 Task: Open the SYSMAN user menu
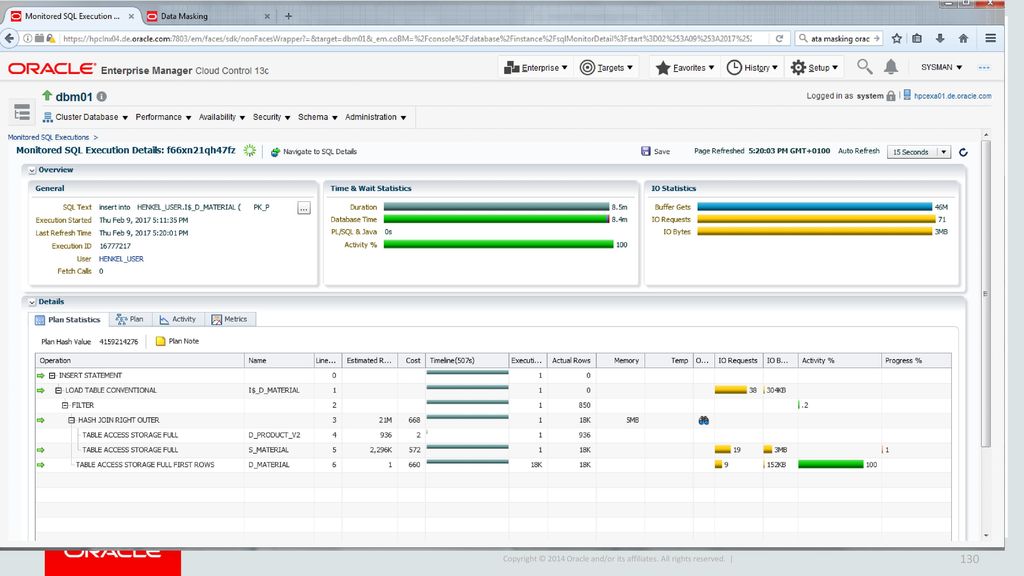[x=941, y=67]
